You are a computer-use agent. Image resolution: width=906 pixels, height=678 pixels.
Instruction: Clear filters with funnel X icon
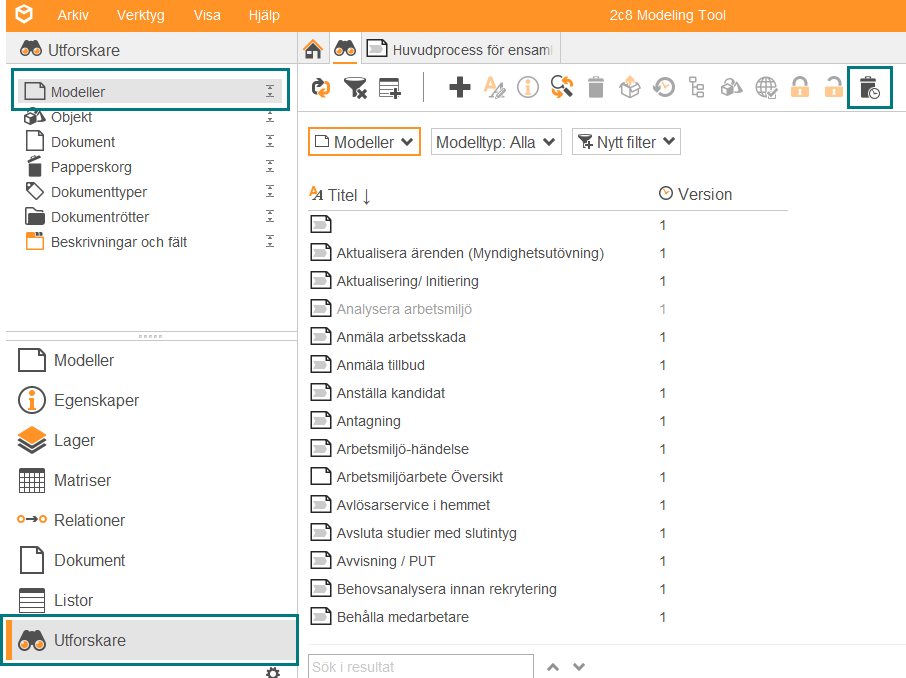(355, 88)
